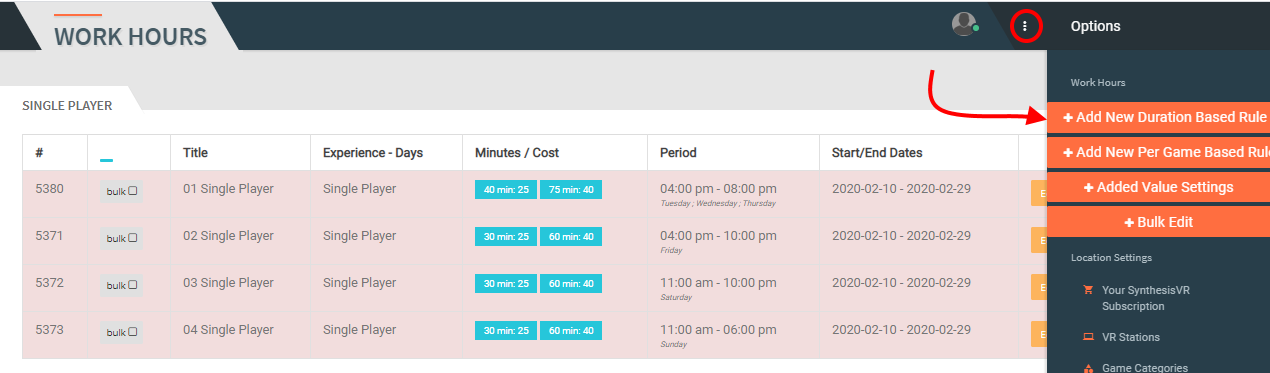
Task: Open the VR Stations menu item
Action: (1131, 337)
